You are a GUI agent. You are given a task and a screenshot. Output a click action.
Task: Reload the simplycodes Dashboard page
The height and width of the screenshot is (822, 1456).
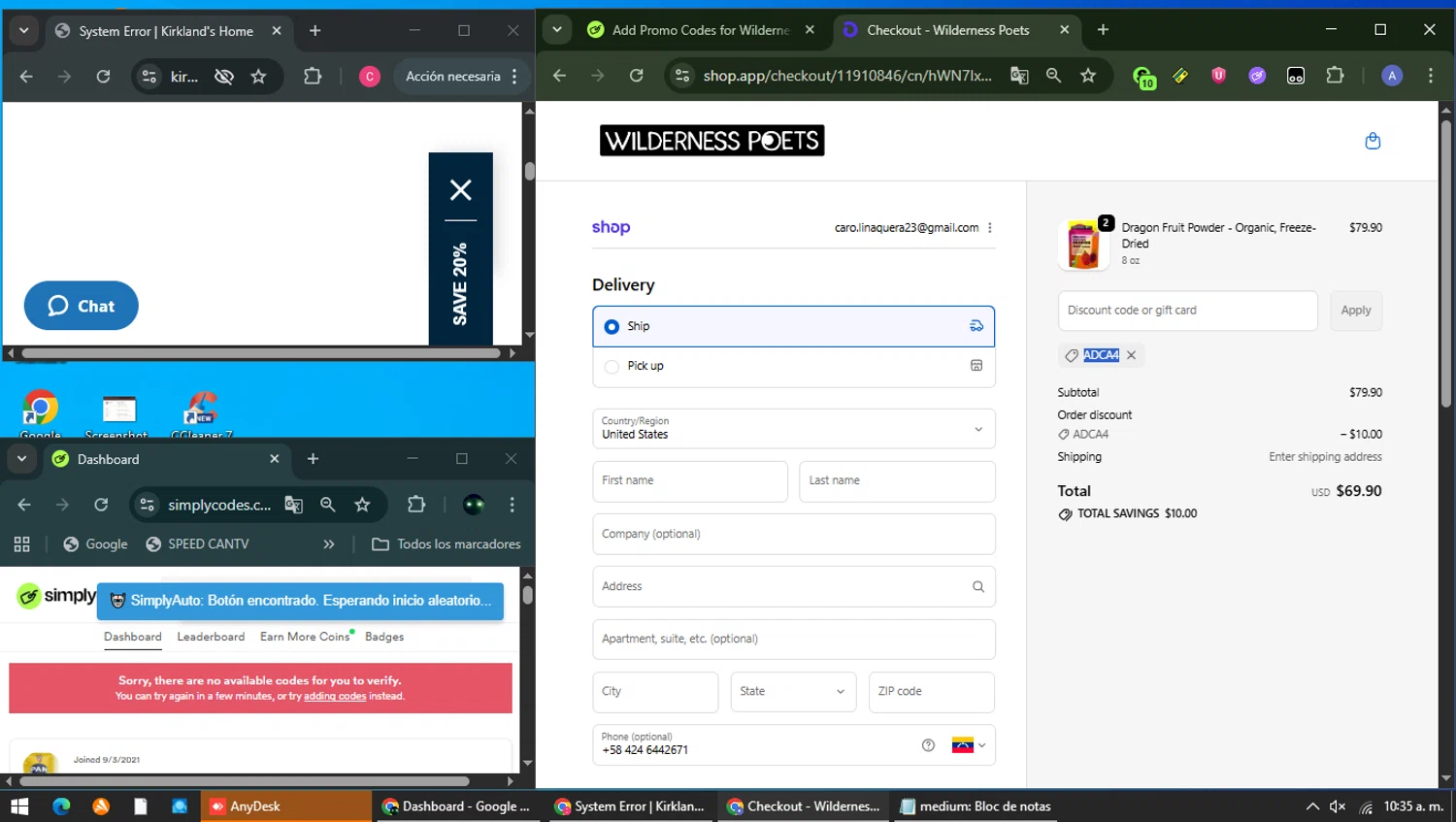point(101,505)
